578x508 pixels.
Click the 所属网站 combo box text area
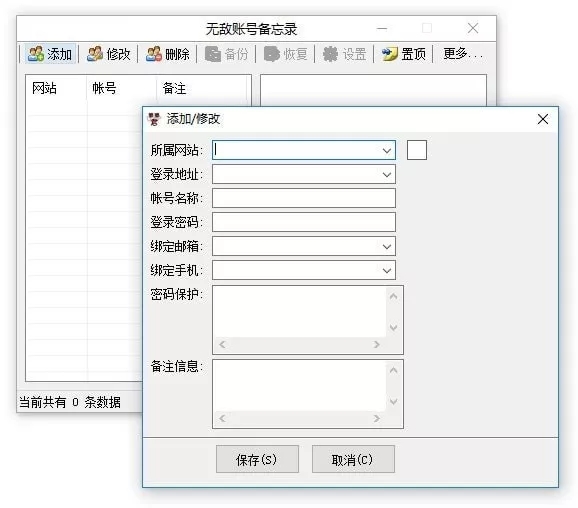[296, 150]
